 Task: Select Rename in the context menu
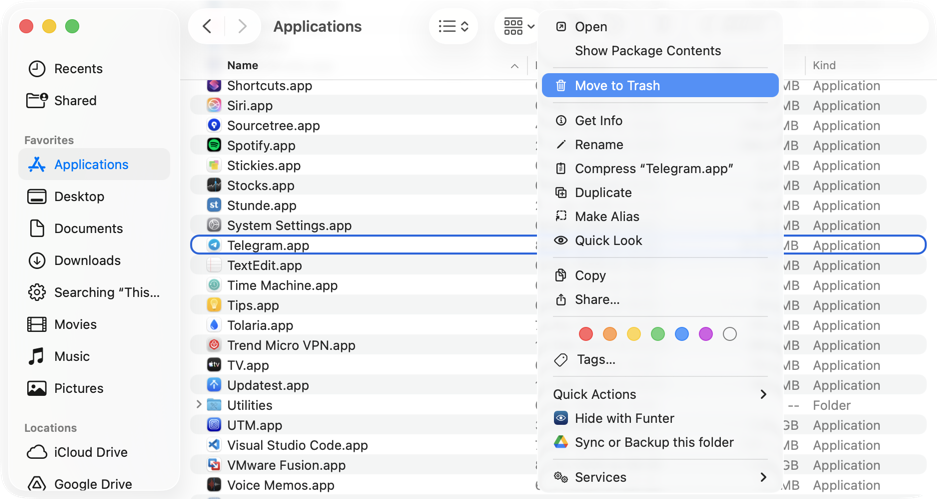pyautogui.click(x=660, y=145)
